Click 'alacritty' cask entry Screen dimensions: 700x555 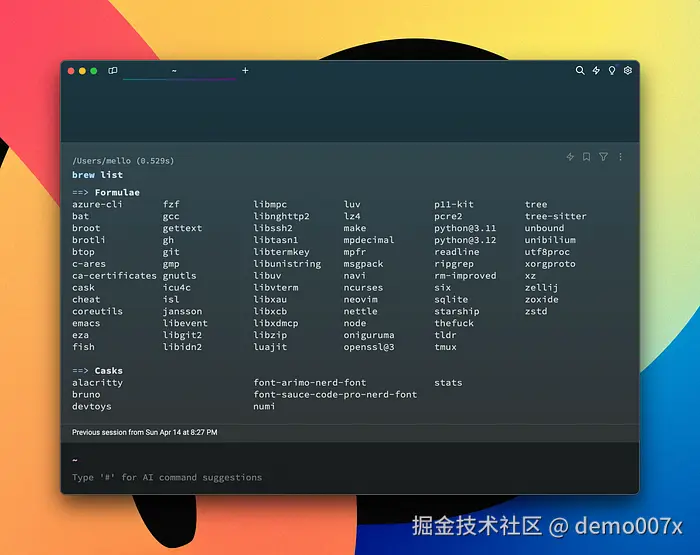coord(97,383)
